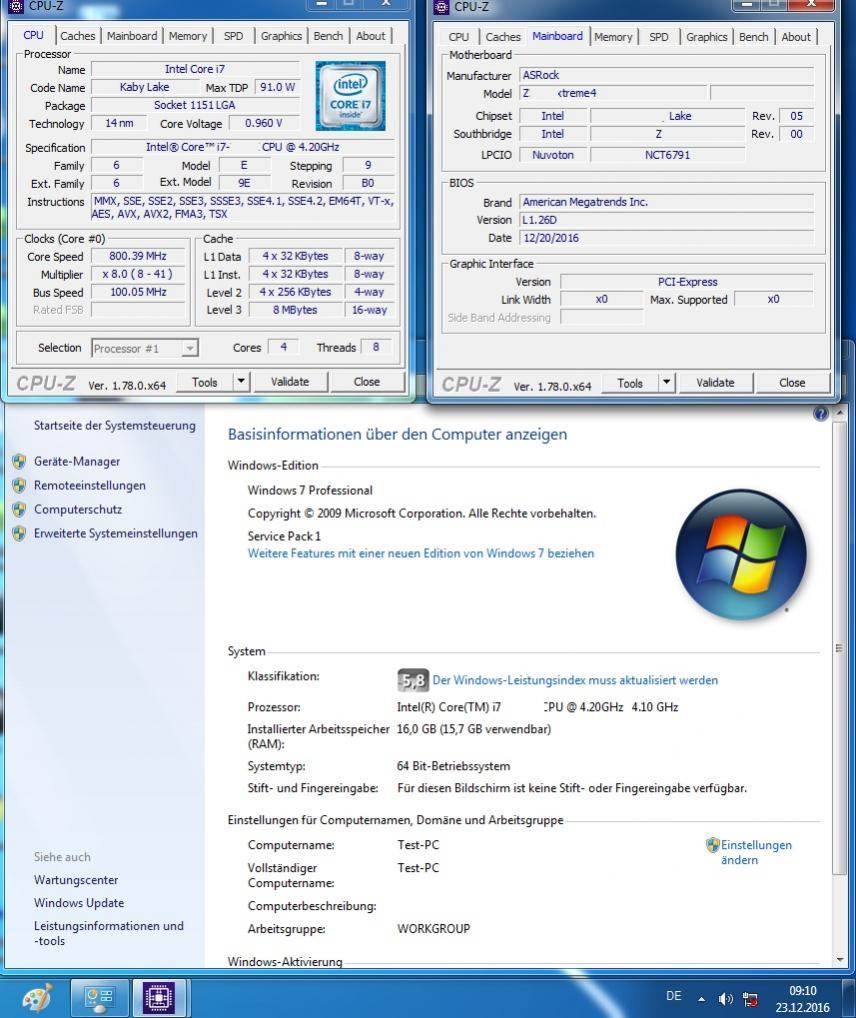The width and height of the screenshot is (856, 1018).
Task: Open the Processor #1 selection dropdown
Action: 145,349
